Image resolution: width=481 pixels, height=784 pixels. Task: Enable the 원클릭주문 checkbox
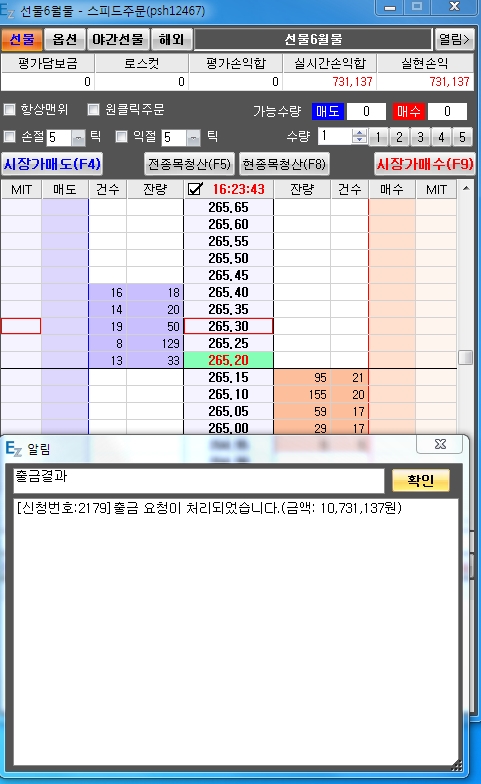pos(94,110)
